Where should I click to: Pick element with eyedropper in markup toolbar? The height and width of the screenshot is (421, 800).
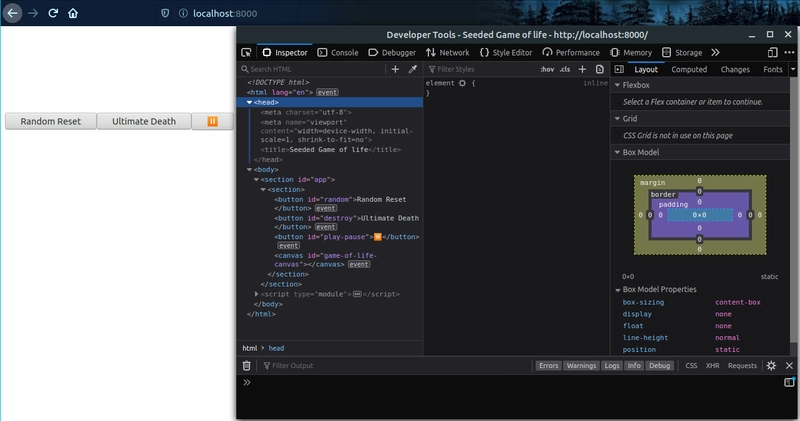[x=412, y=69]
